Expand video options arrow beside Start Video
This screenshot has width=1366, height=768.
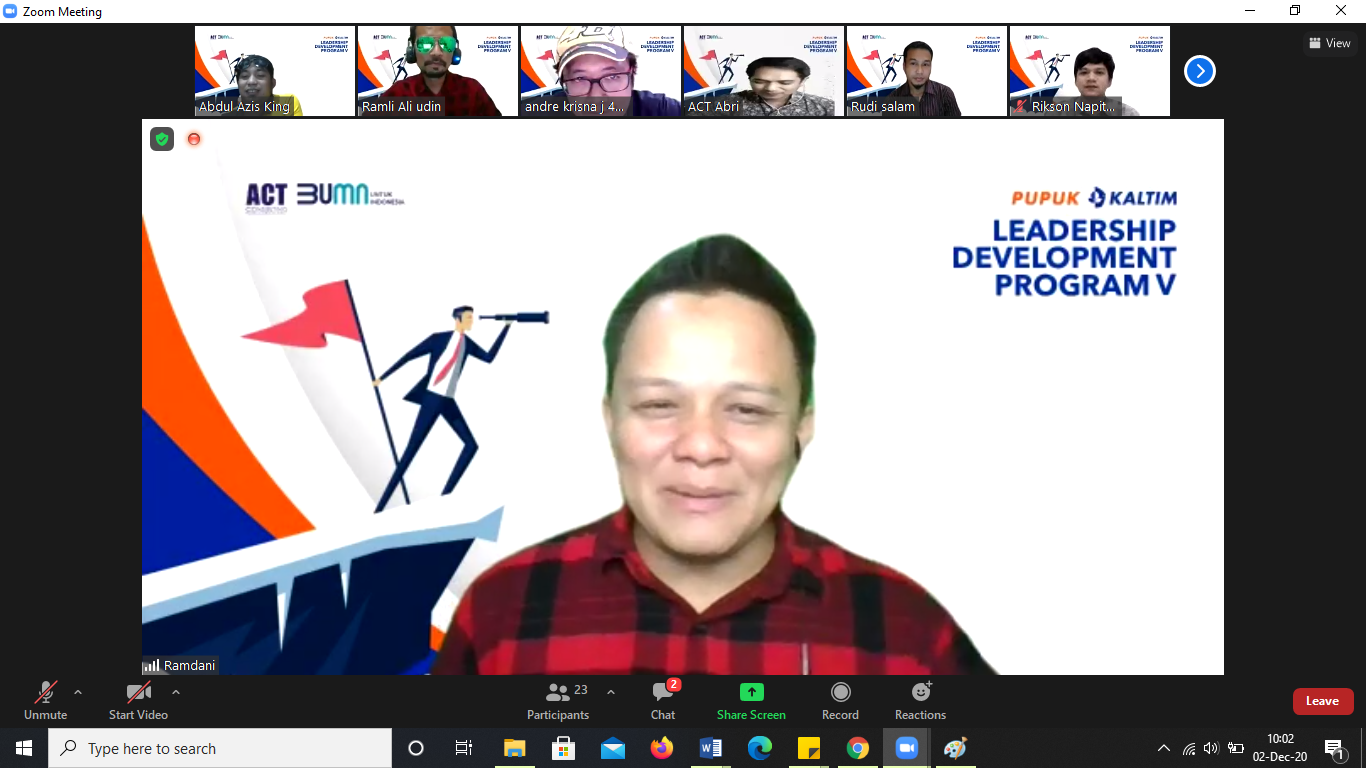[x=176, y=692]
